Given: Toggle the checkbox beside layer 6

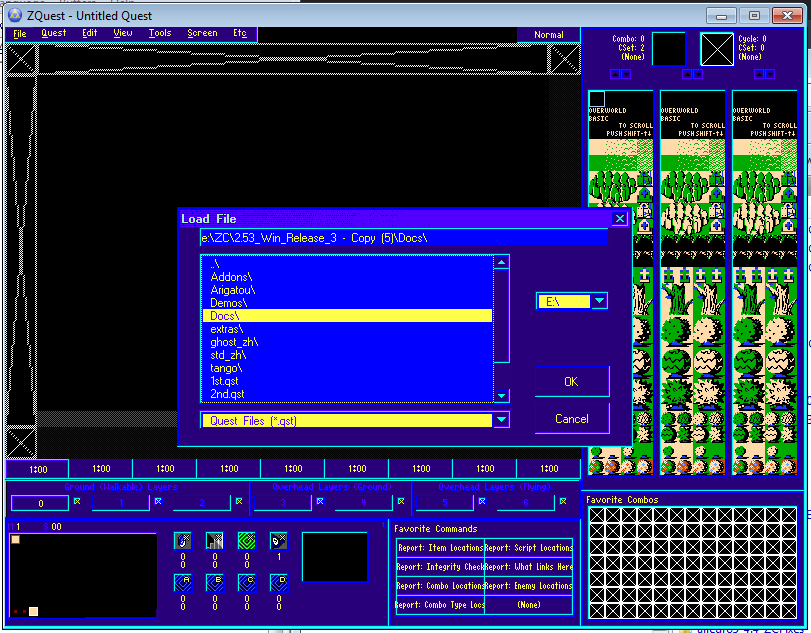Looking at the screenshot, I should (x=563, y=501).
